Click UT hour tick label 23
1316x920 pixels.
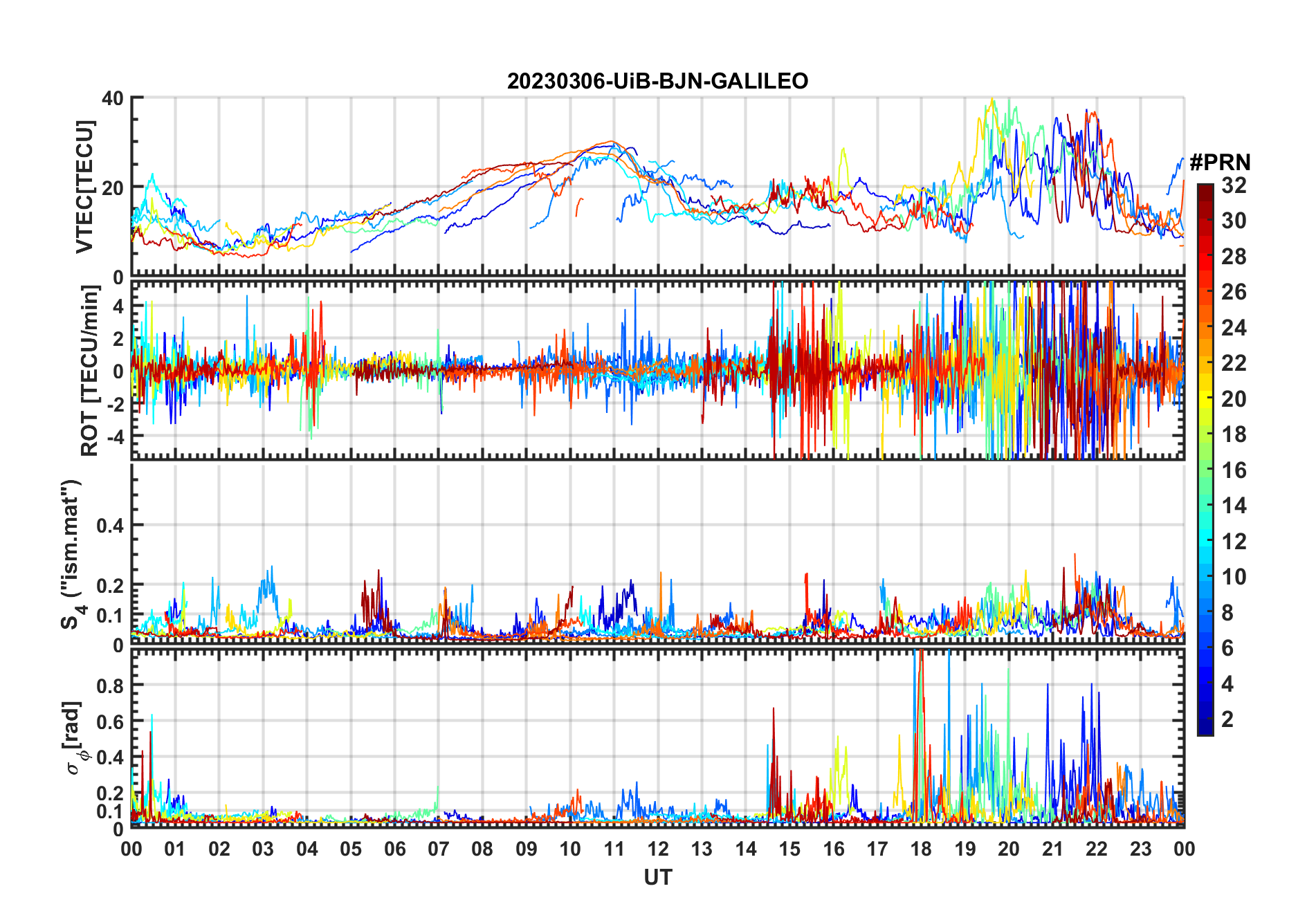tap(1140, 849)
